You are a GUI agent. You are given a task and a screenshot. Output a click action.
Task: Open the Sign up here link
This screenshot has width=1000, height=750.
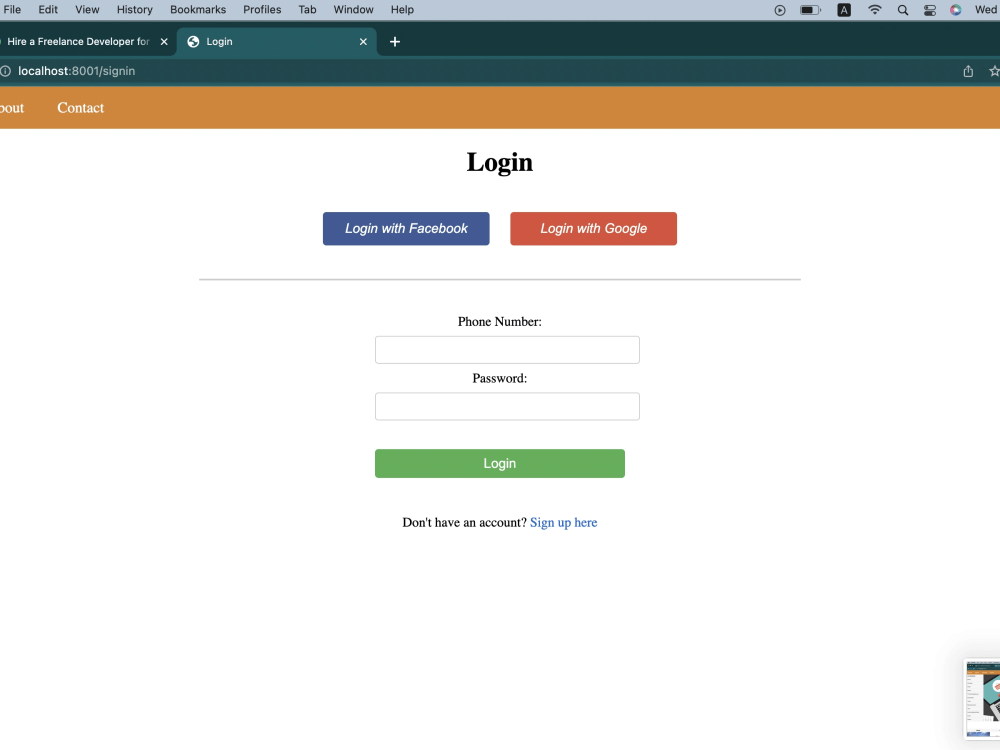(x=563, y=522)
